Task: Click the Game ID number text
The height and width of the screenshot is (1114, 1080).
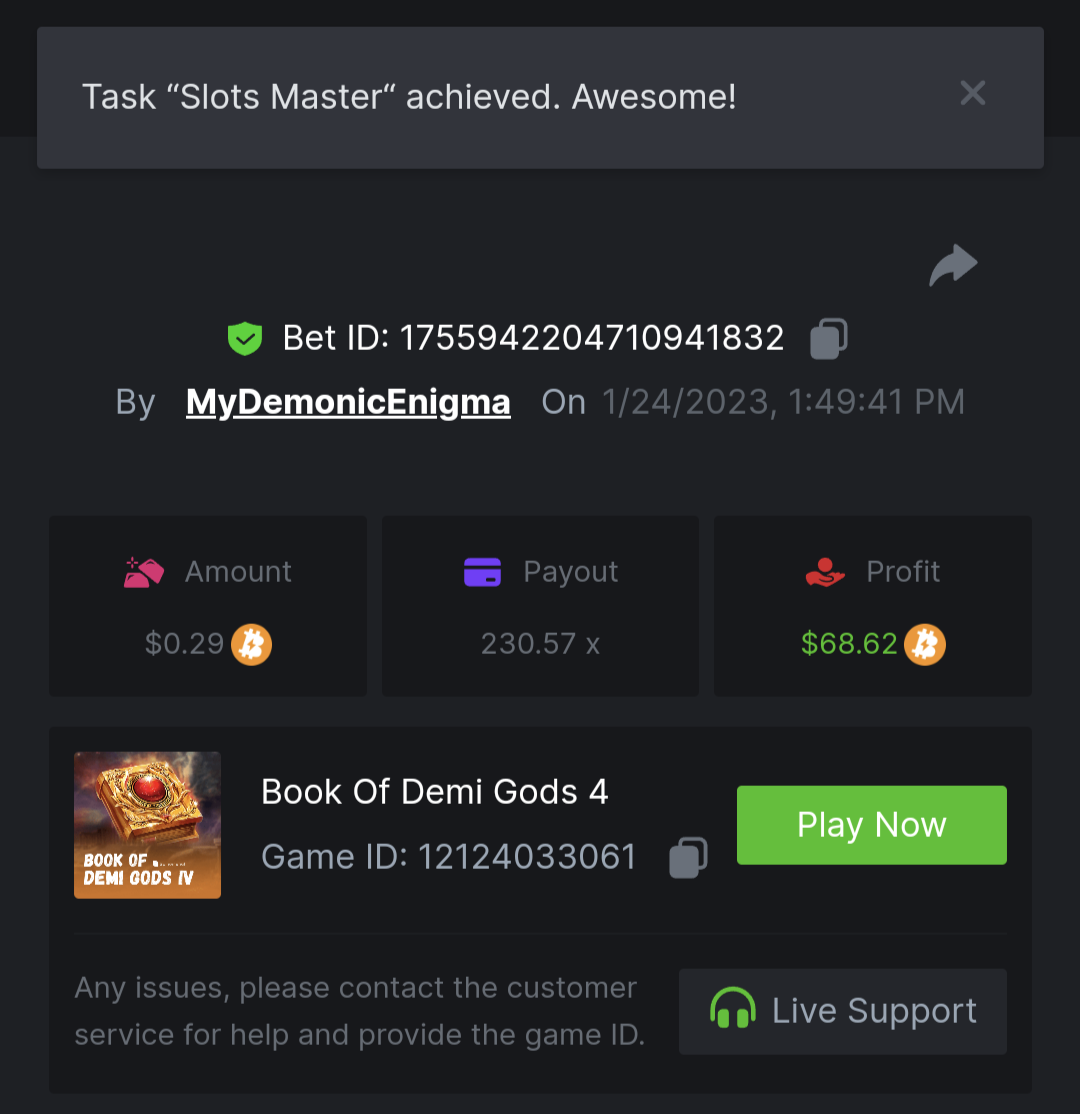Action: [526, 857]
